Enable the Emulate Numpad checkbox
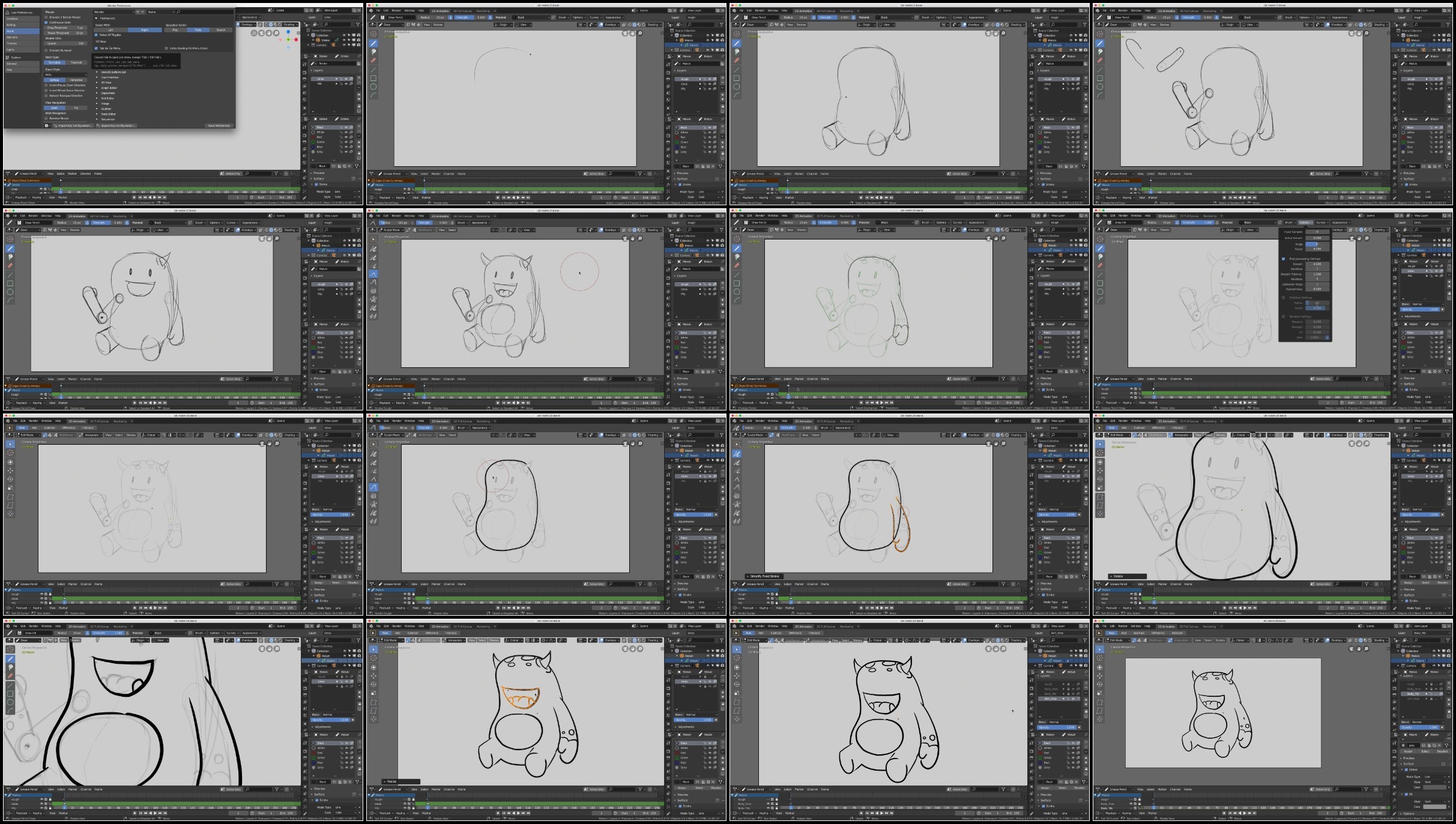 (x=47, y=50)
